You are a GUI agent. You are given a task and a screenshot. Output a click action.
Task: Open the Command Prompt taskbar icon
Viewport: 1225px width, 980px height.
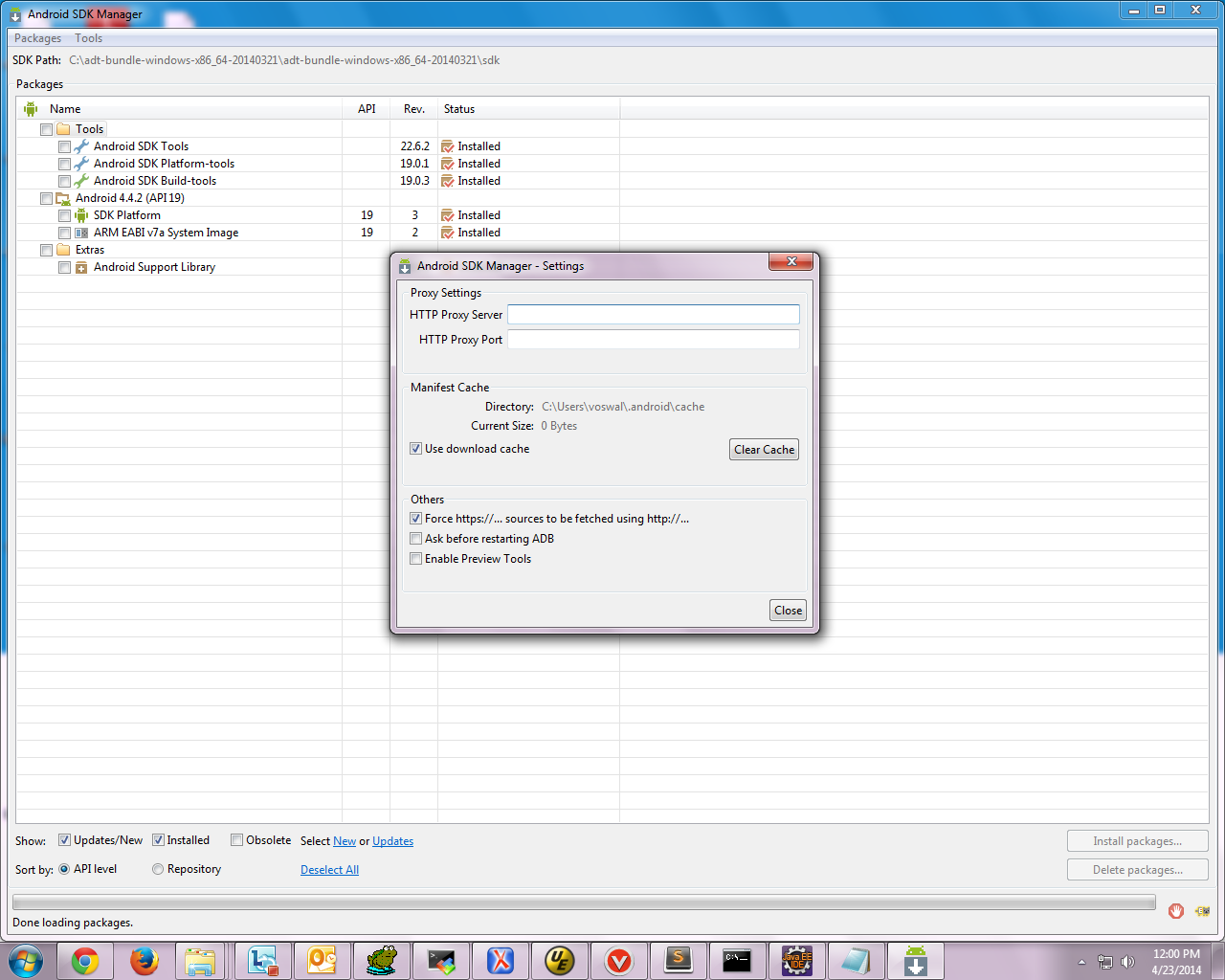click(x=738, y=961)
